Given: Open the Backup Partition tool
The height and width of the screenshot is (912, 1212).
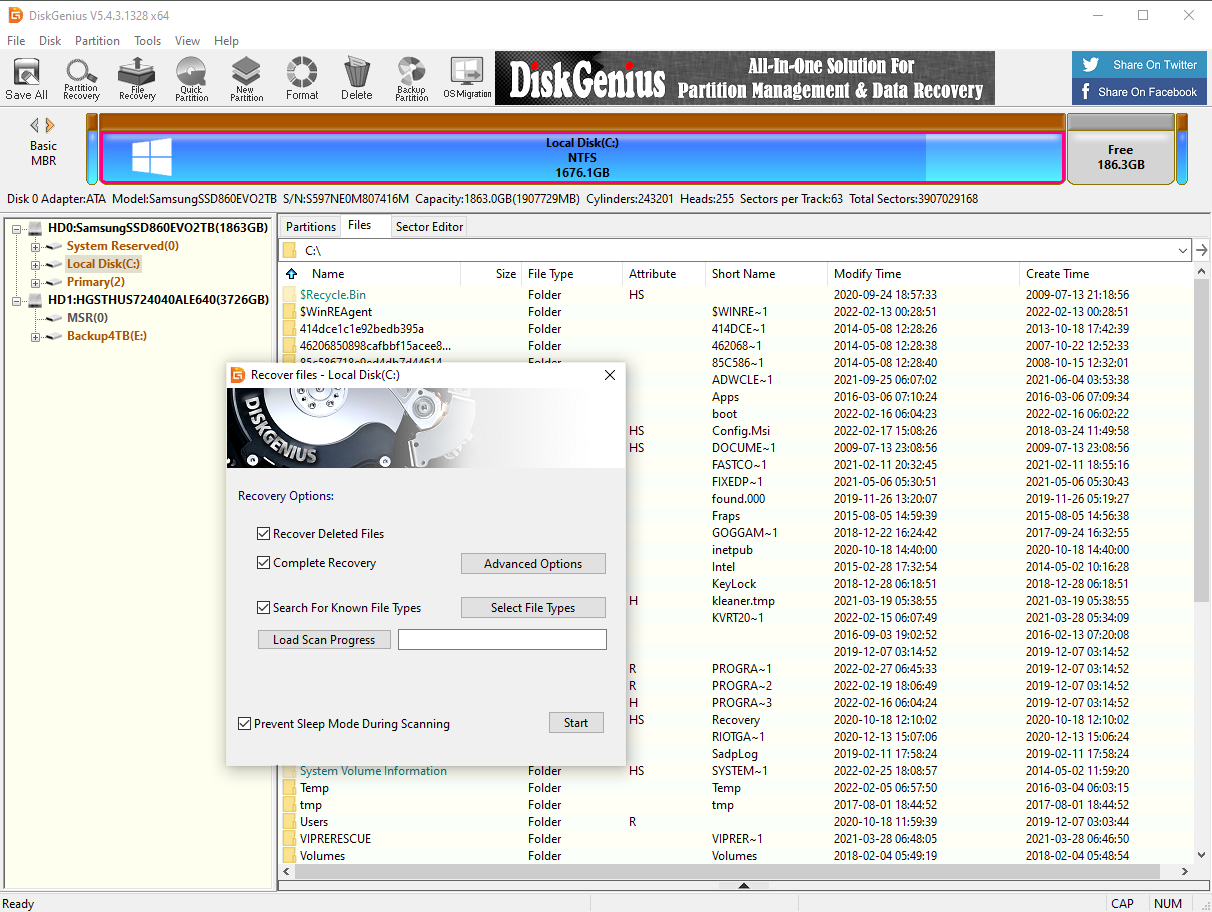Looking at the screenshot, I should click(x=411, y=78).
